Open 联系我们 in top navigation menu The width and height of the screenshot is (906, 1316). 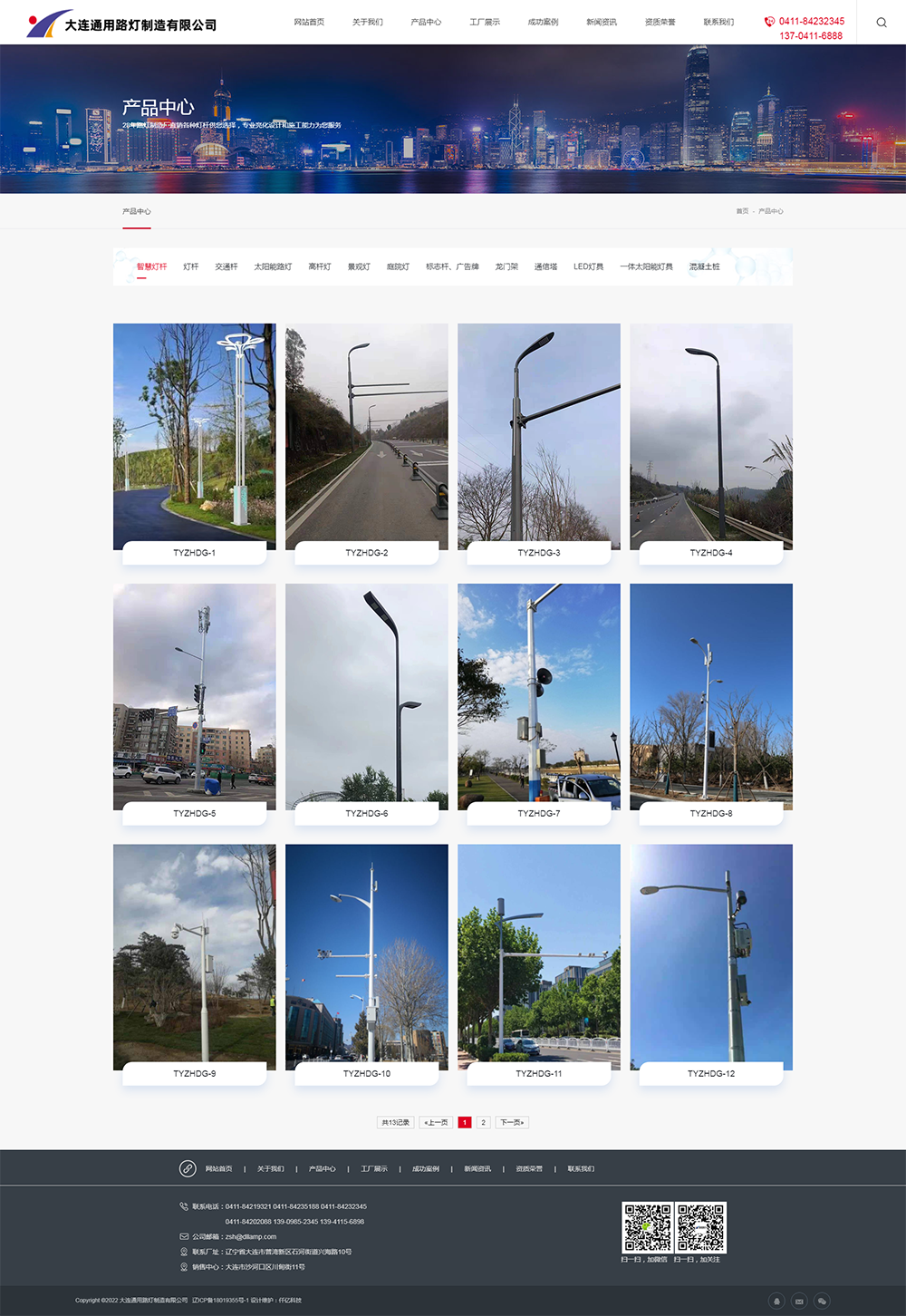click(718, 22)
